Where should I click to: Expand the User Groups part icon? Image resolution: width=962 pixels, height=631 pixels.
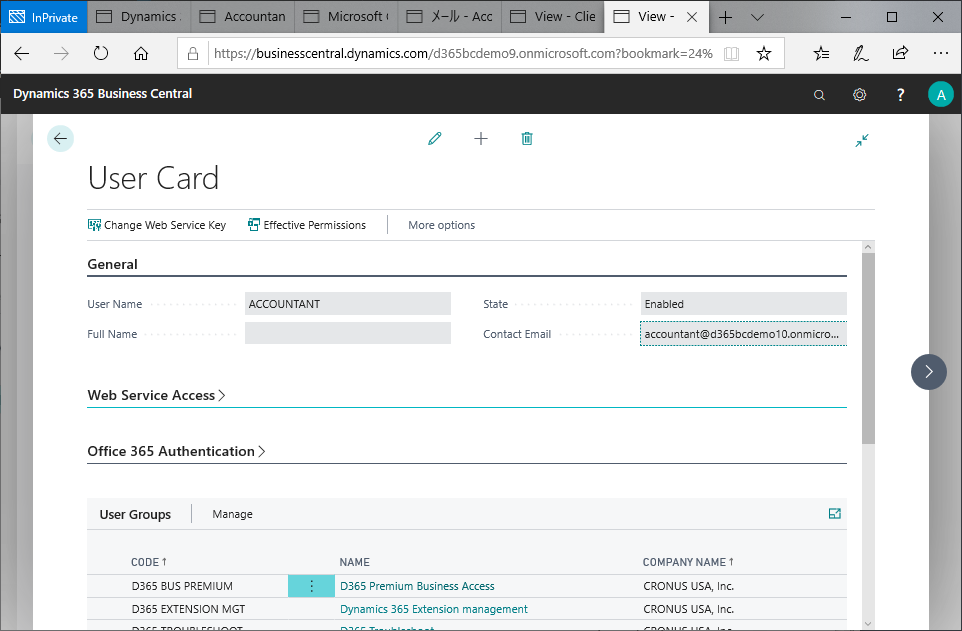coord(835,514)
